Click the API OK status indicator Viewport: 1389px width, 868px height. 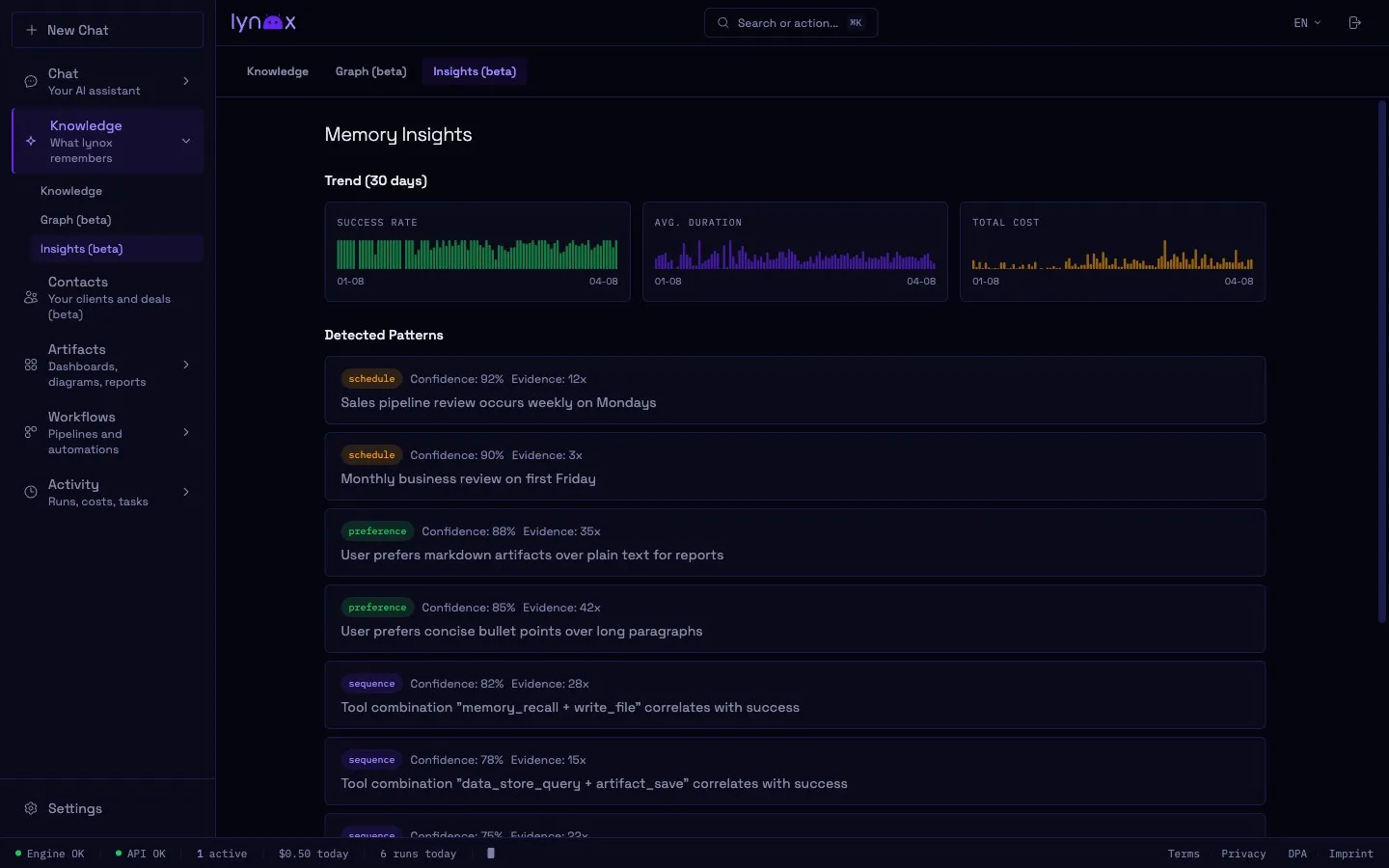coord(141,854)
